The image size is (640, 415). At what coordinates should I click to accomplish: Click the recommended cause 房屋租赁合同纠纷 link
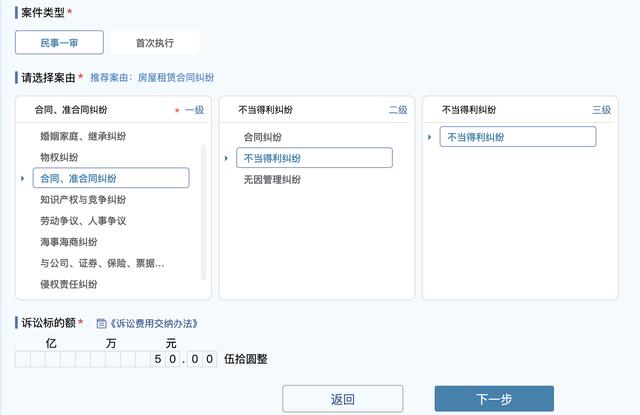click(x=176, y=78)
